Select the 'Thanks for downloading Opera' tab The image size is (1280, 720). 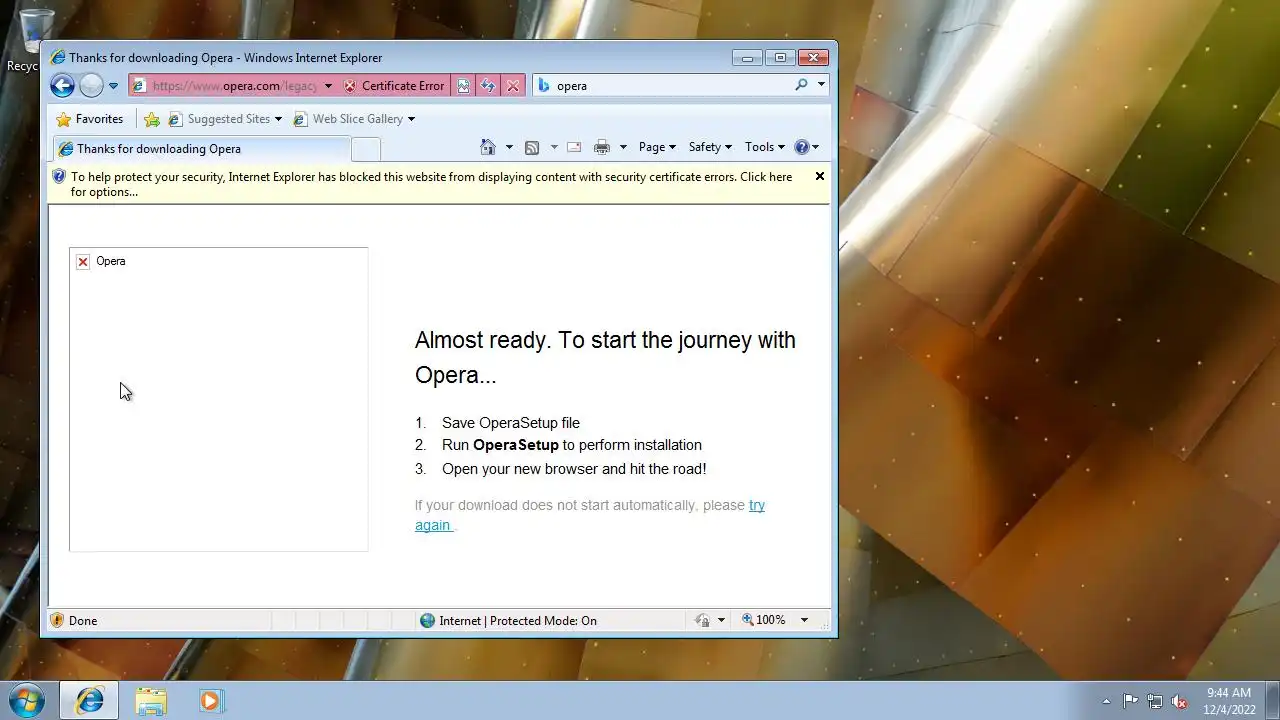pos(200,149)
